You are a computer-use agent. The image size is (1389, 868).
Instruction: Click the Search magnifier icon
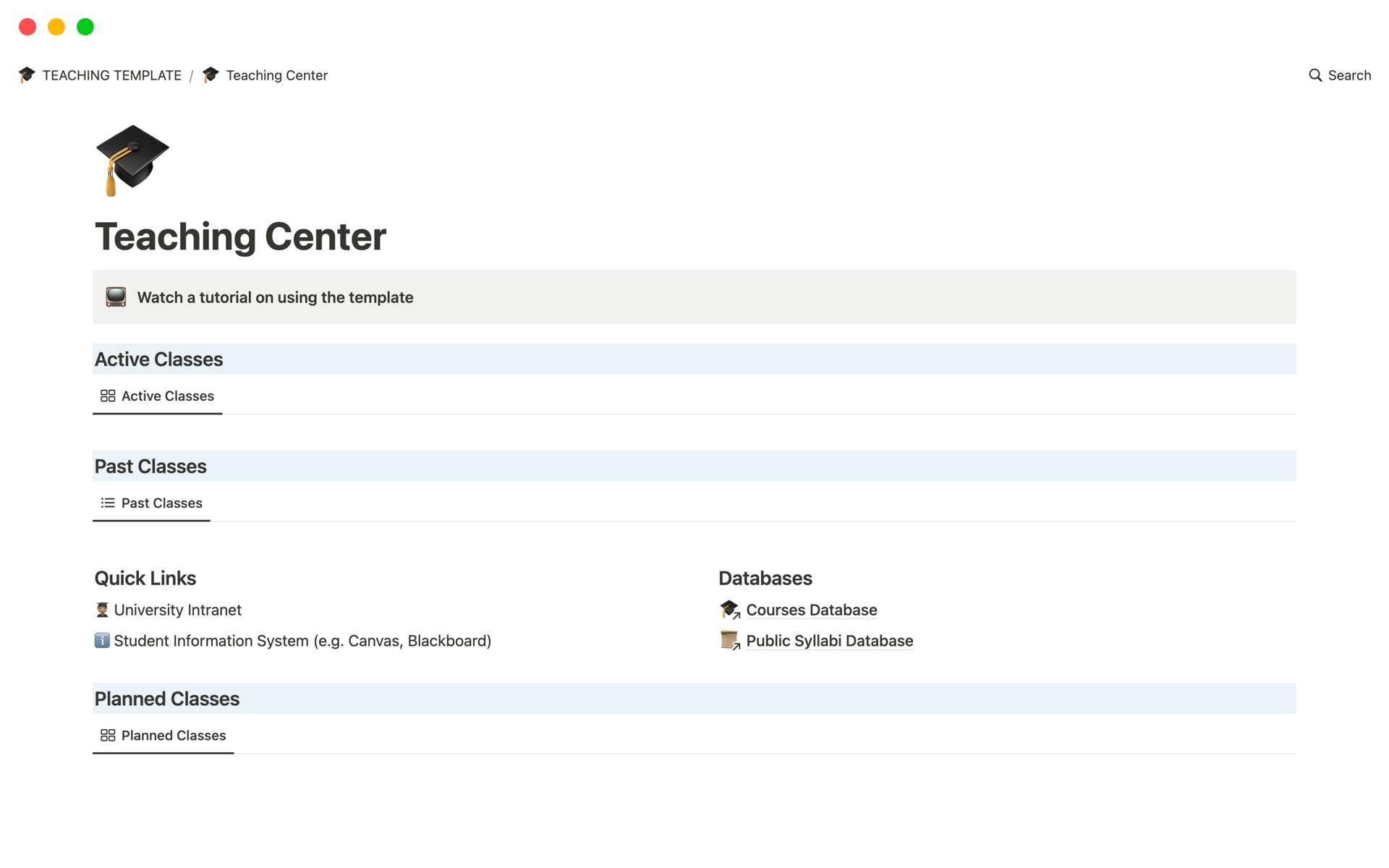click(1314, 75)
